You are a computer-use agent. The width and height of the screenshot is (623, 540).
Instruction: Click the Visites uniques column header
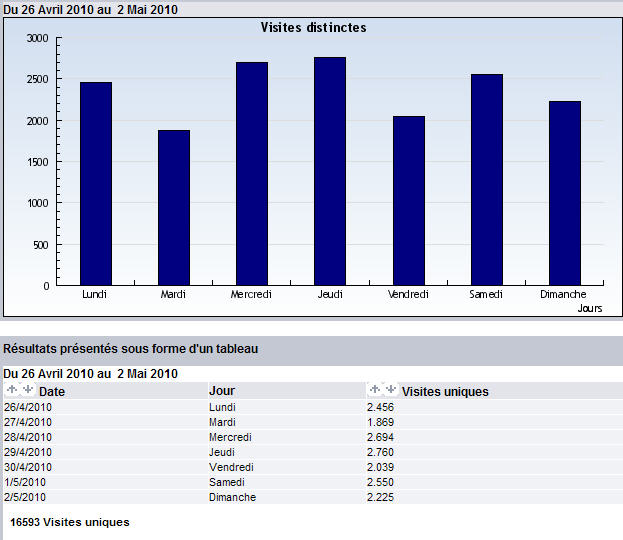[445, 392]
